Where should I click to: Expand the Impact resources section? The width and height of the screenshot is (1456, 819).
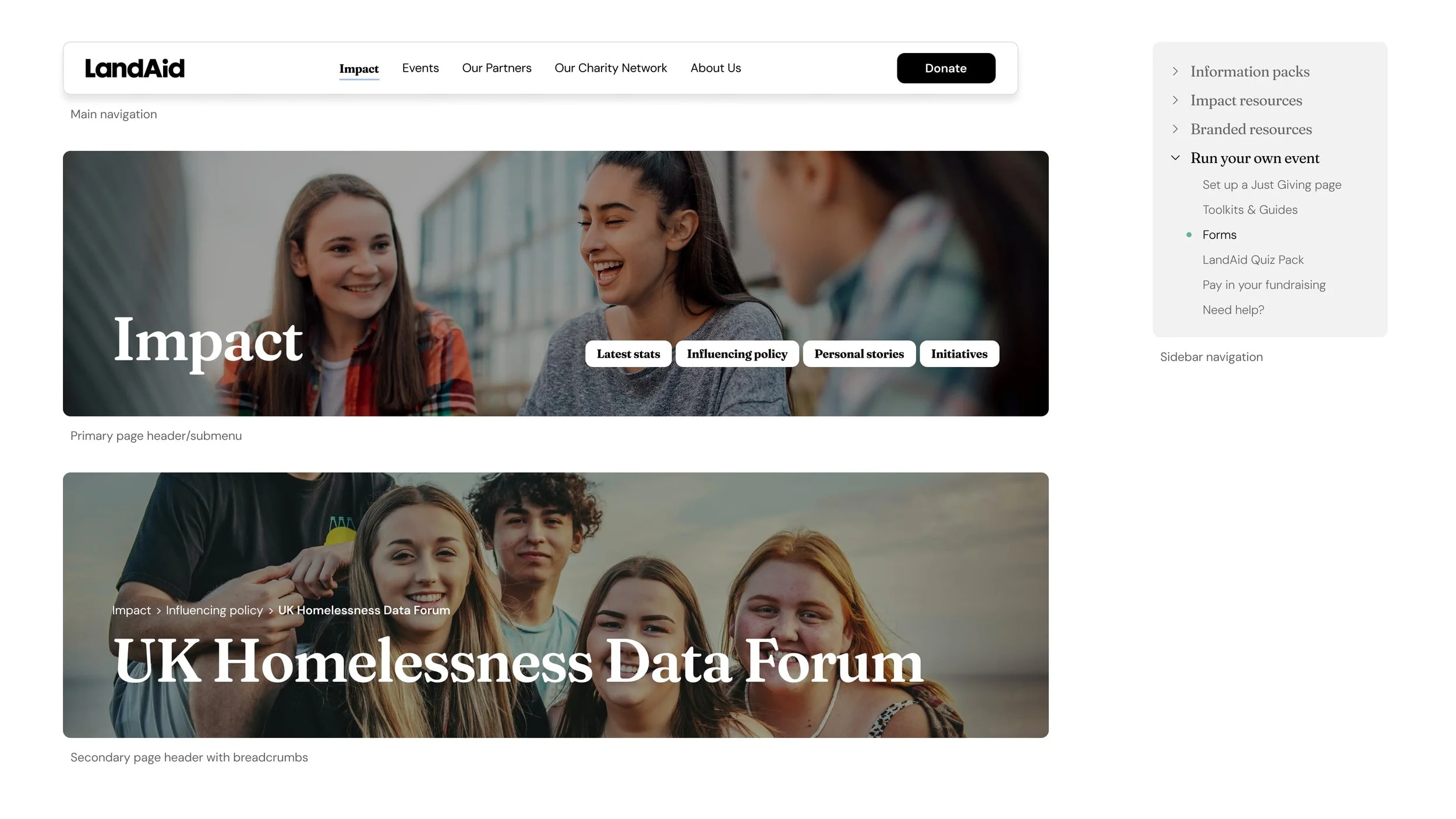click(1246, 100)
